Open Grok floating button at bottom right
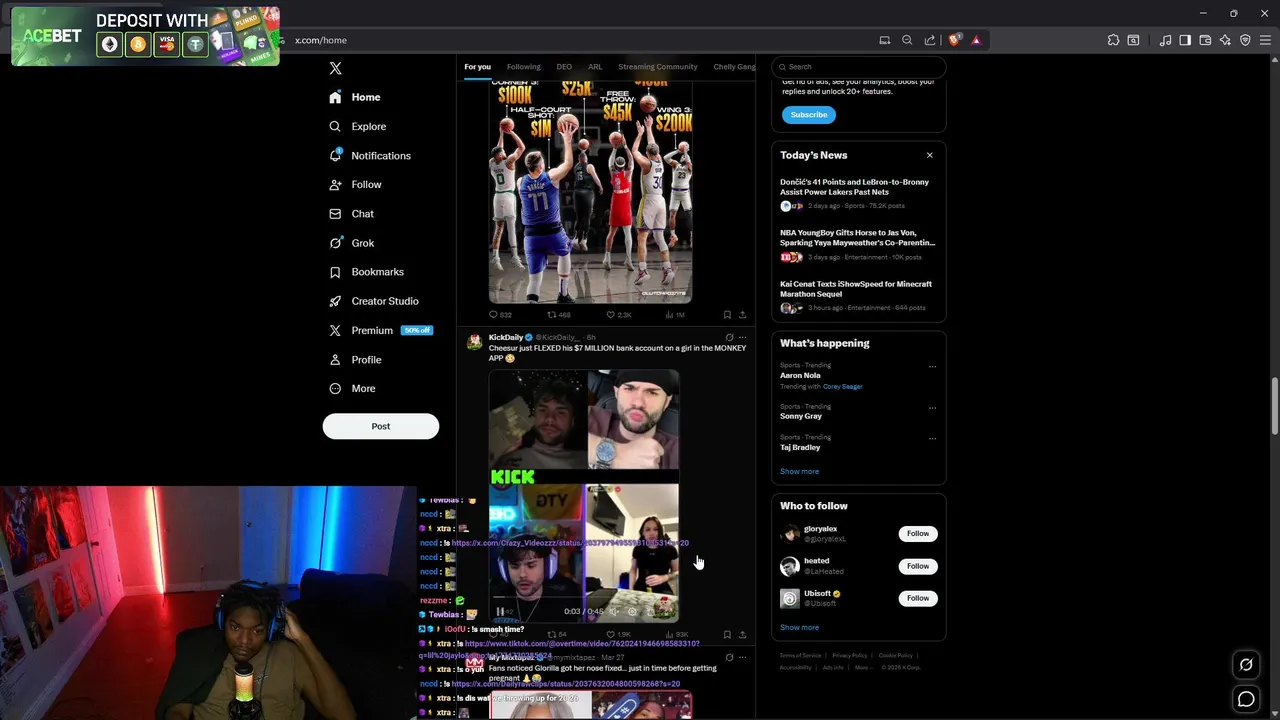Viewport: 1280px width, 720px height. pyautogui.click(x=1246, y=664)
